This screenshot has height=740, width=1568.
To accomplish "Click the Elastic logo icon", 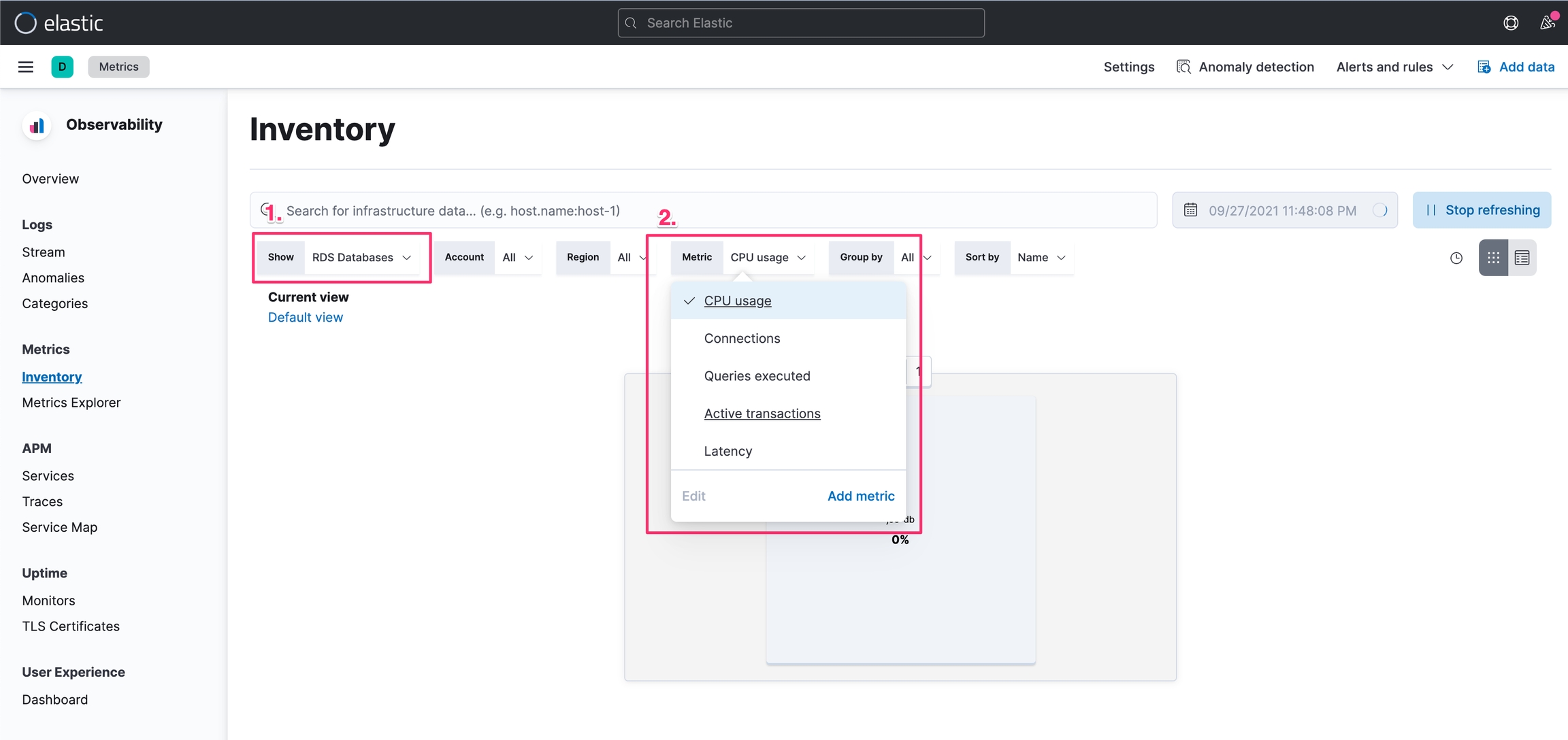I will tap(25, 23).
